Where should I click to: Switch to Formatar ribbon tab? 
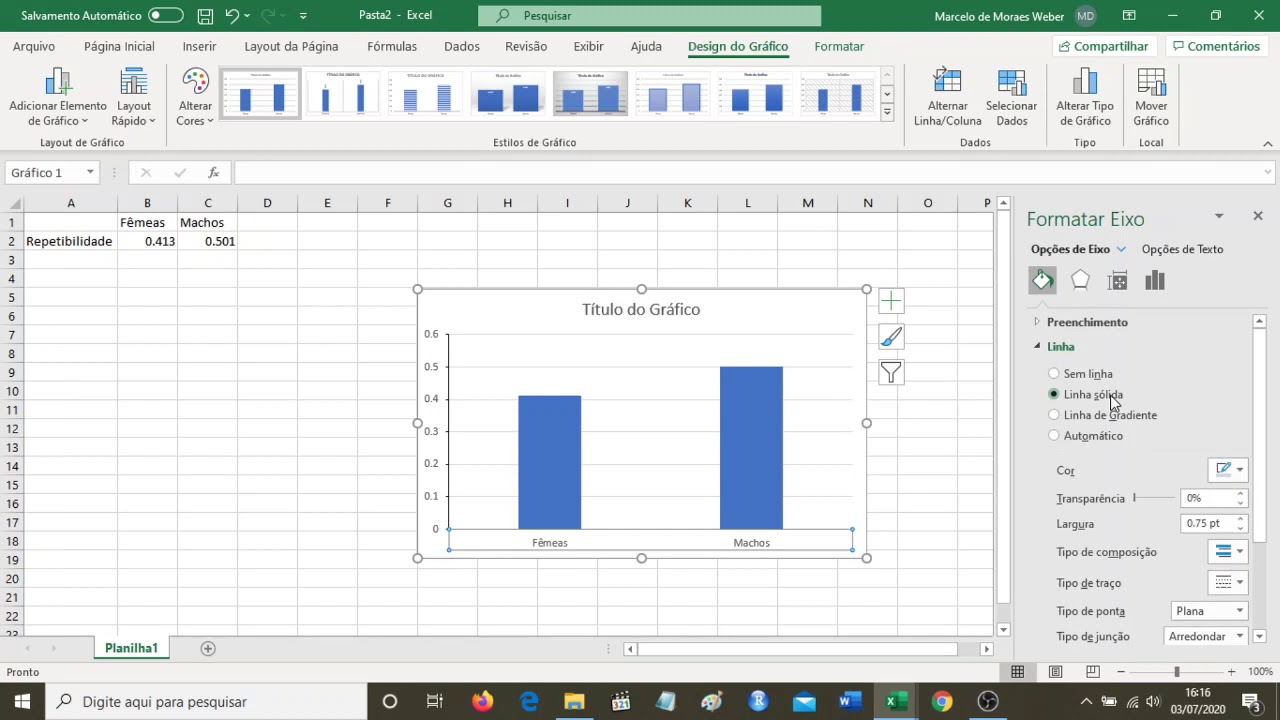839,46
